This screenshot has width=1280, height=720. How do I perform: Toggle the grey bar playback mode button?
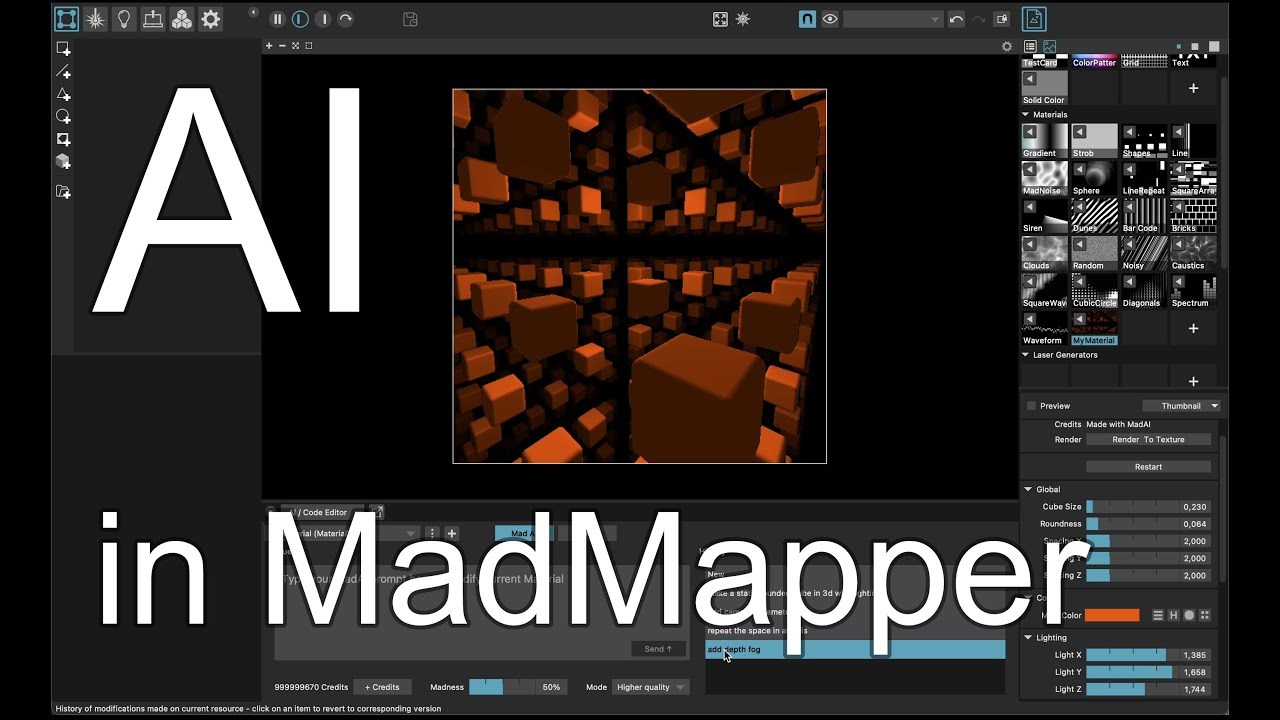(323, 19)
